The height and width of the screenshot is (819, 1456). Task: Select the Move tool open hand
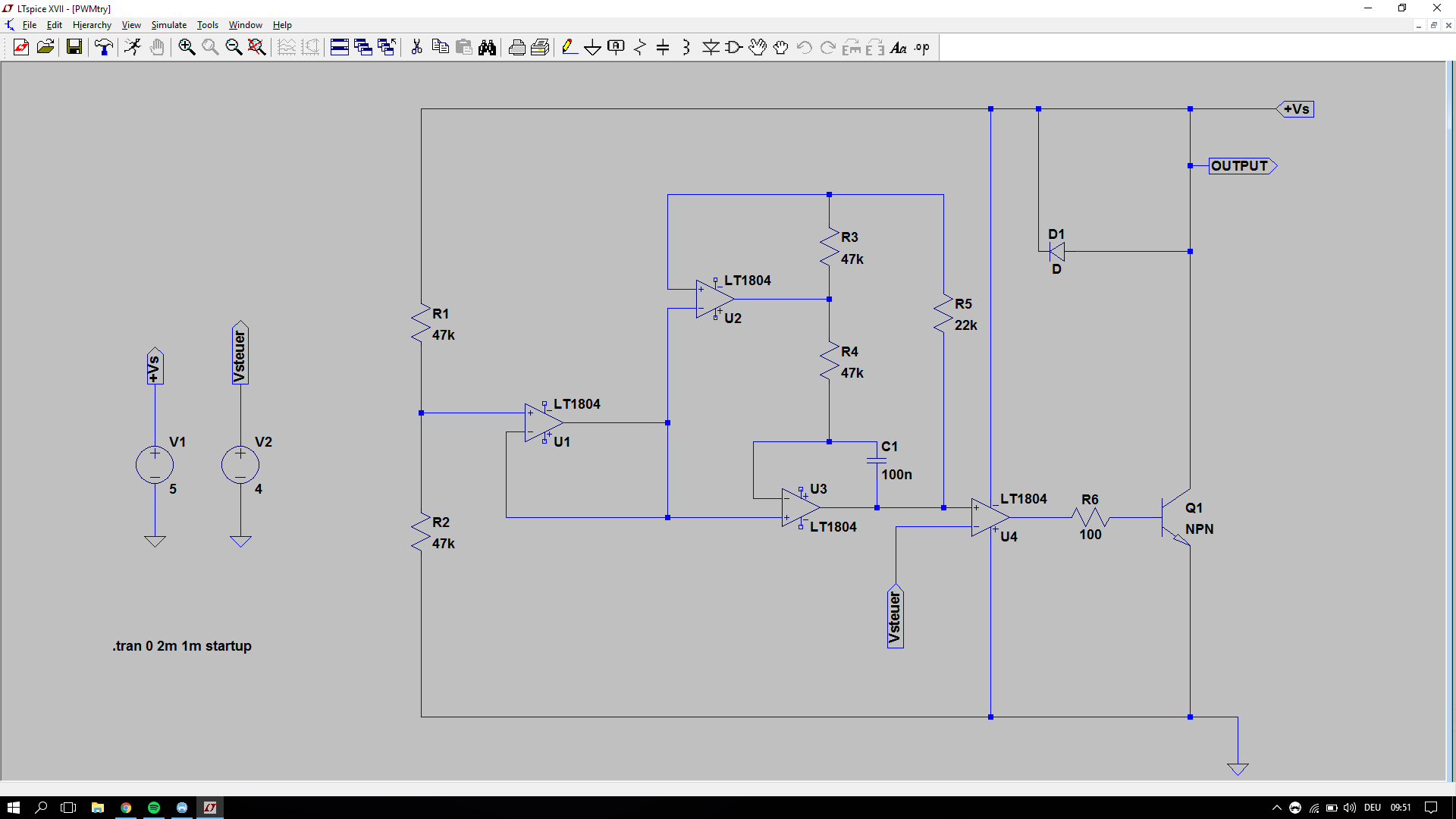[x=758, y=47]
